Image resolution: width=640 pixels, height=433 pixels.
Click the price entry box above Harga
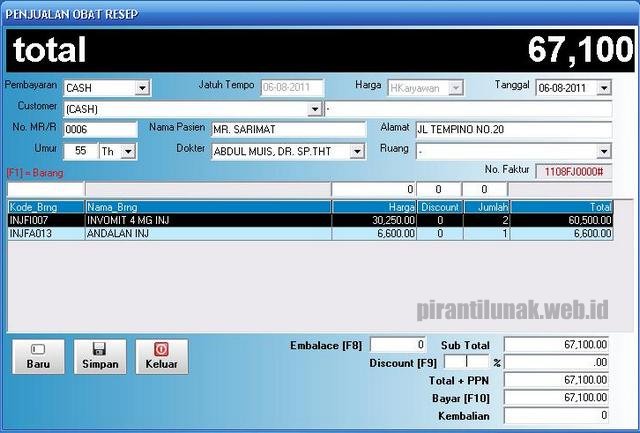click(373, 189)
